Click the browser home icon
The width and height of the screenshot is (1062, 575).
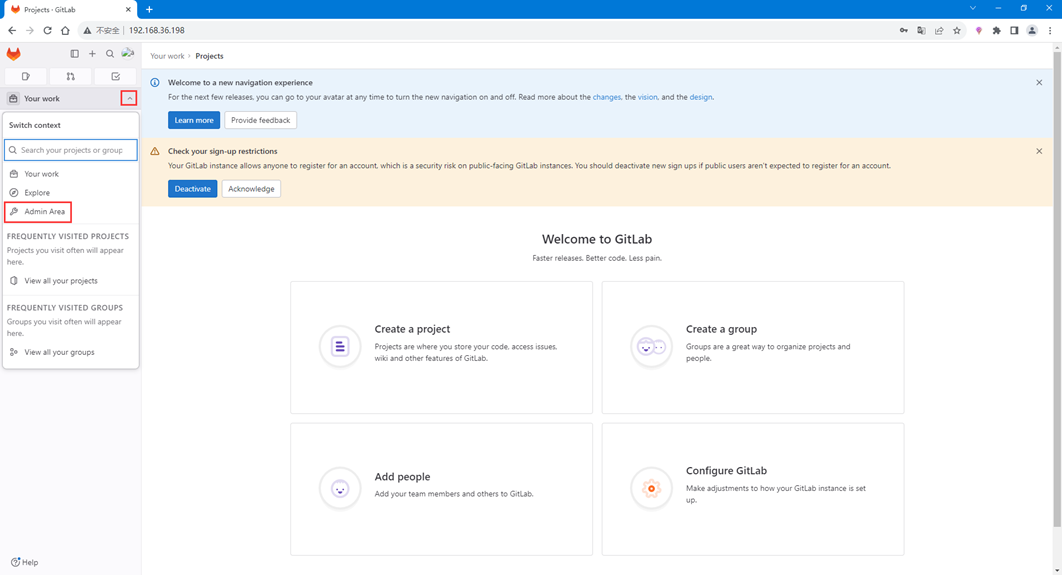pyautogui.click(x=65, y=30)
